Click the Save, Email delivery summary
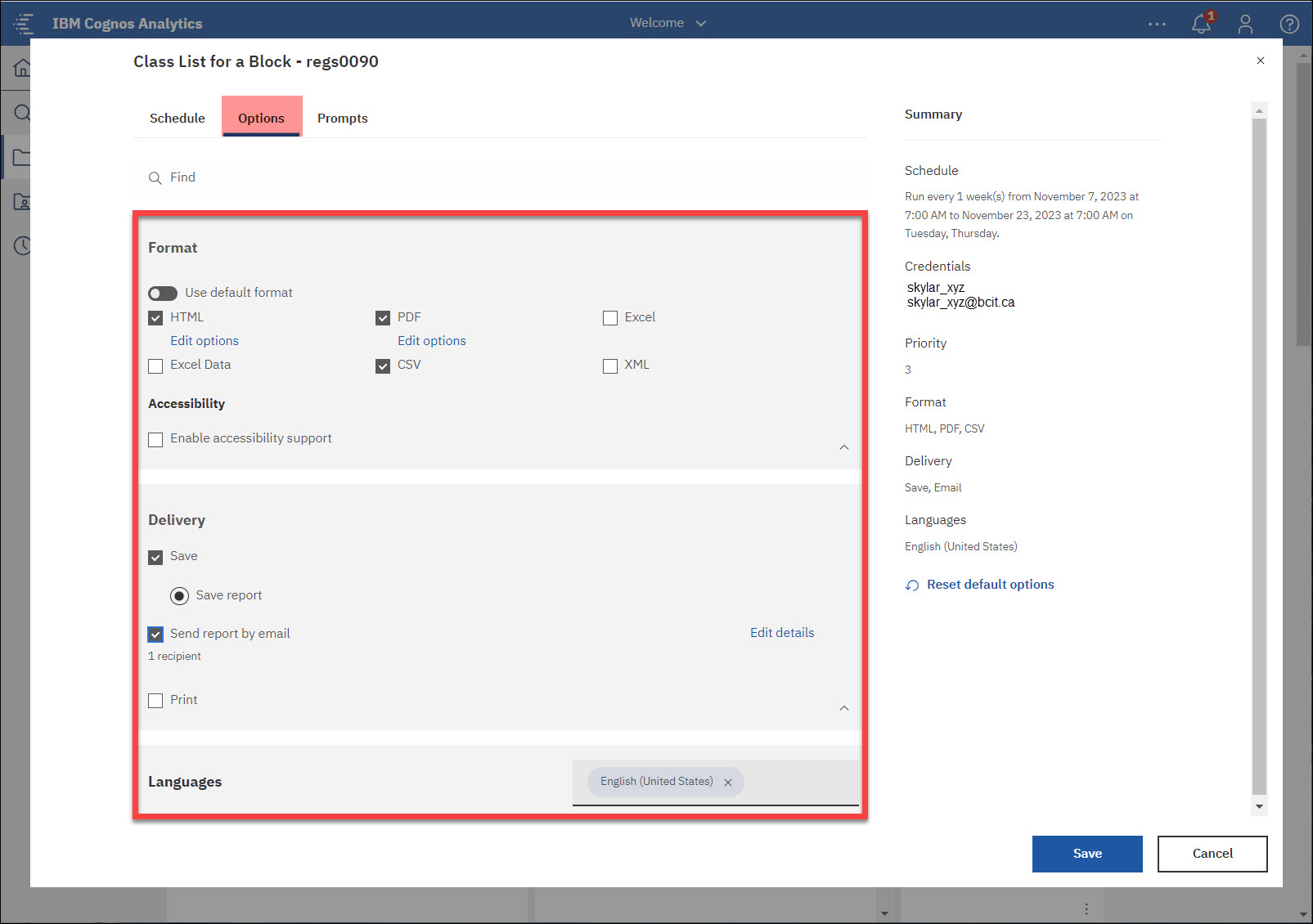 click(933, 487)
